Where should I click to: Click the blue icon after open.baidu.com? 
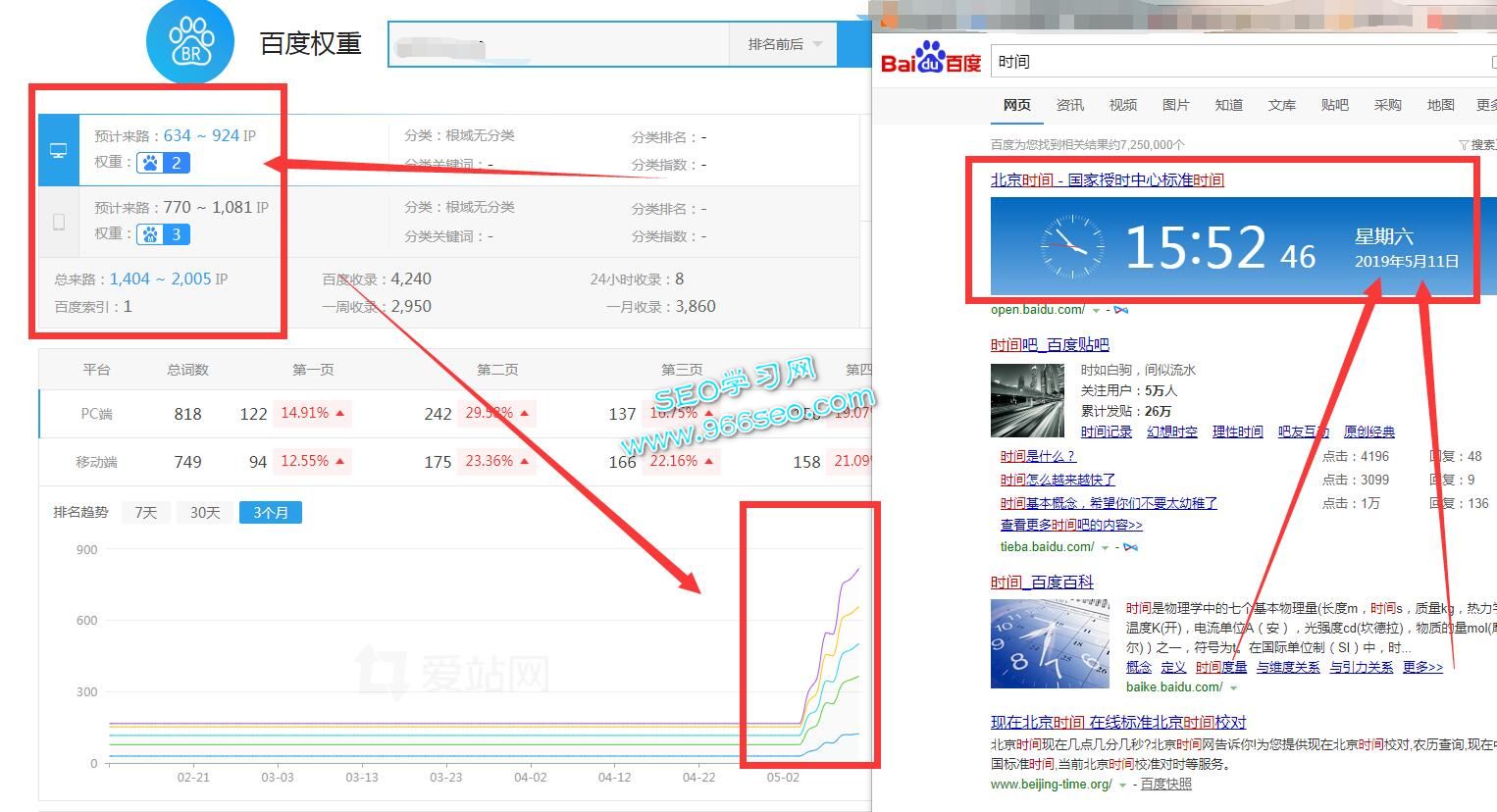[1120, 310]
